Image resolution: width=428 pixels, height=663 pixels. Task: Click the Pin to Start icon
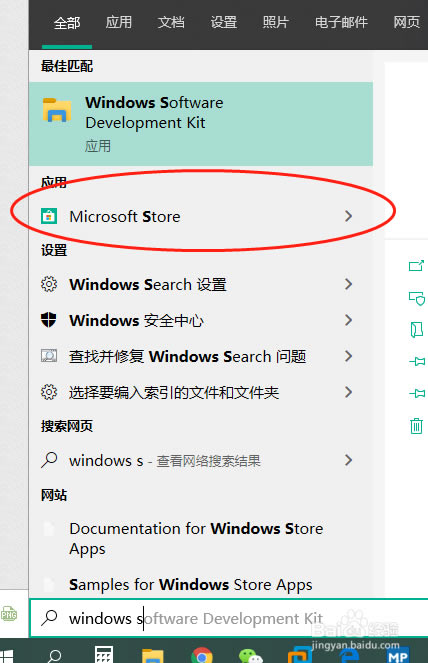(x=417, y=362)
